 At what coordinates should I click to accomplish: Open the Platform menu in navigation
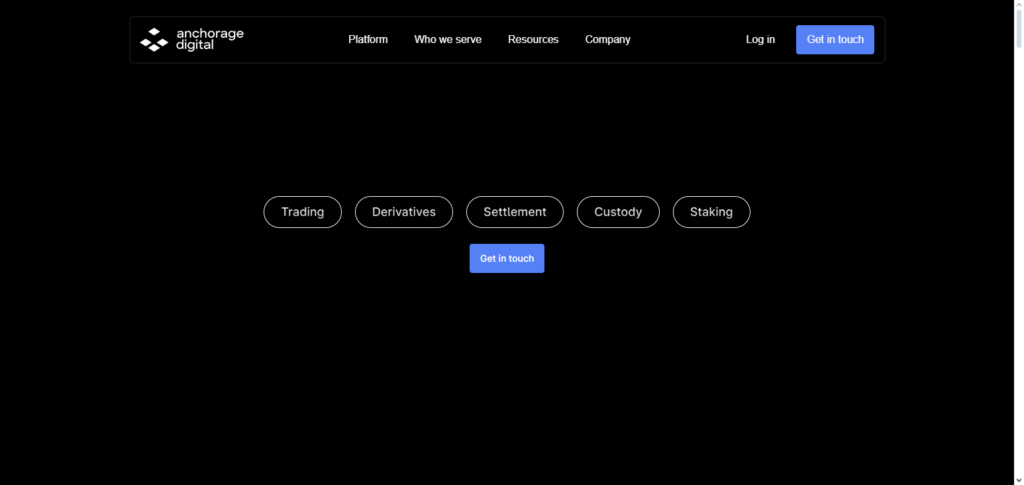(x=368, y=40)
